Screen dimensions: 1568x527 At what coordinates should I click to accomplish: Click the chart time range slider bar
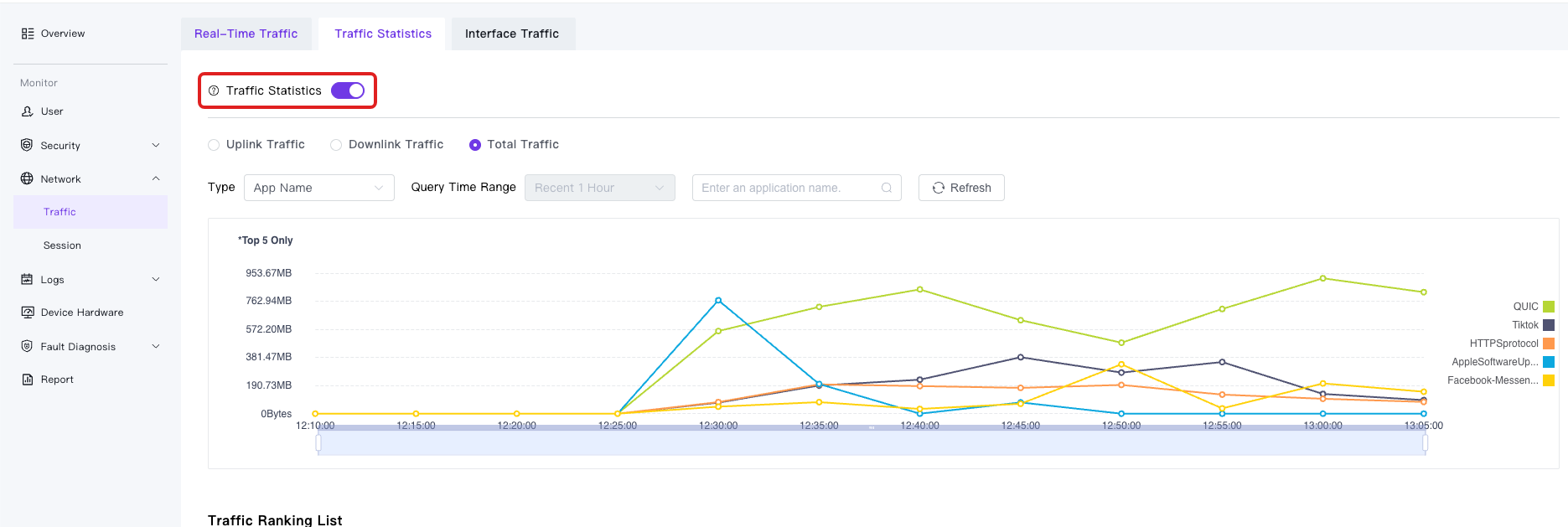coord(872,441)
